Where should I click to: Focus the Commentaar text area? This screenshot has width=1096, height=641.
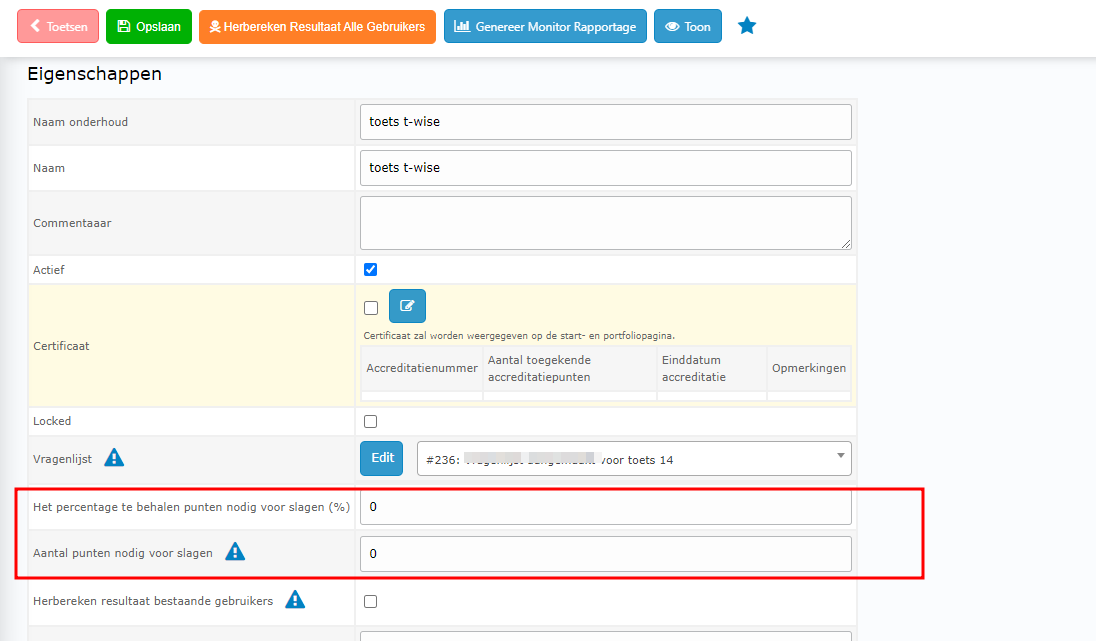[605, 222]
